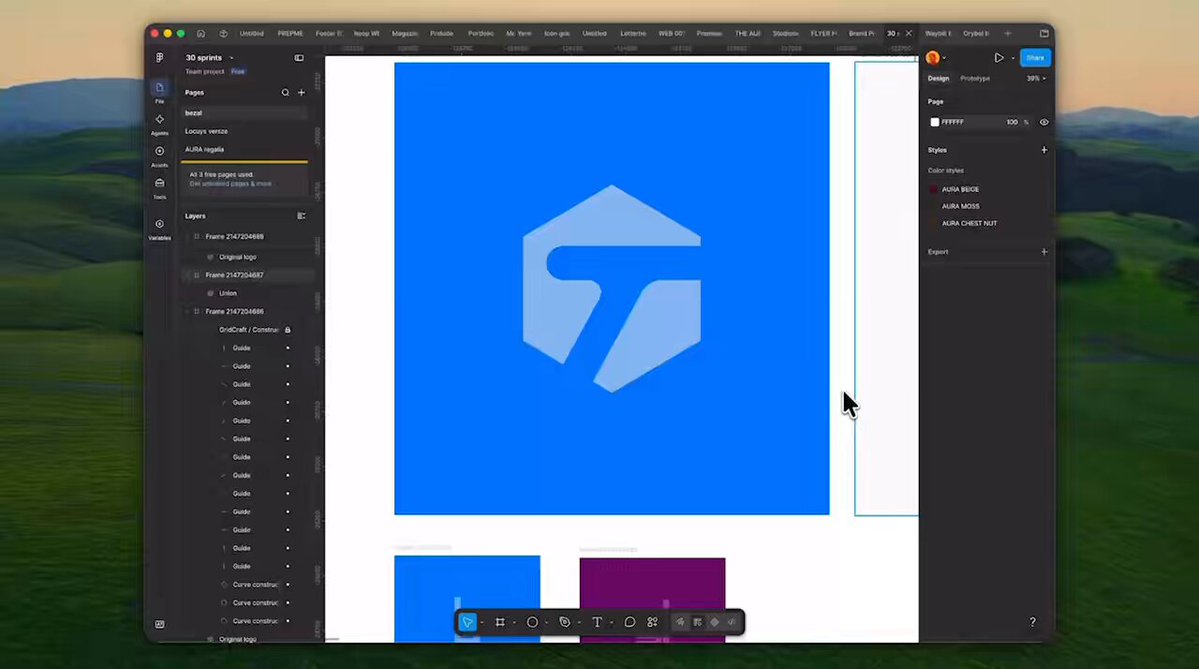Click the white page background color swatch

(934, 122)
